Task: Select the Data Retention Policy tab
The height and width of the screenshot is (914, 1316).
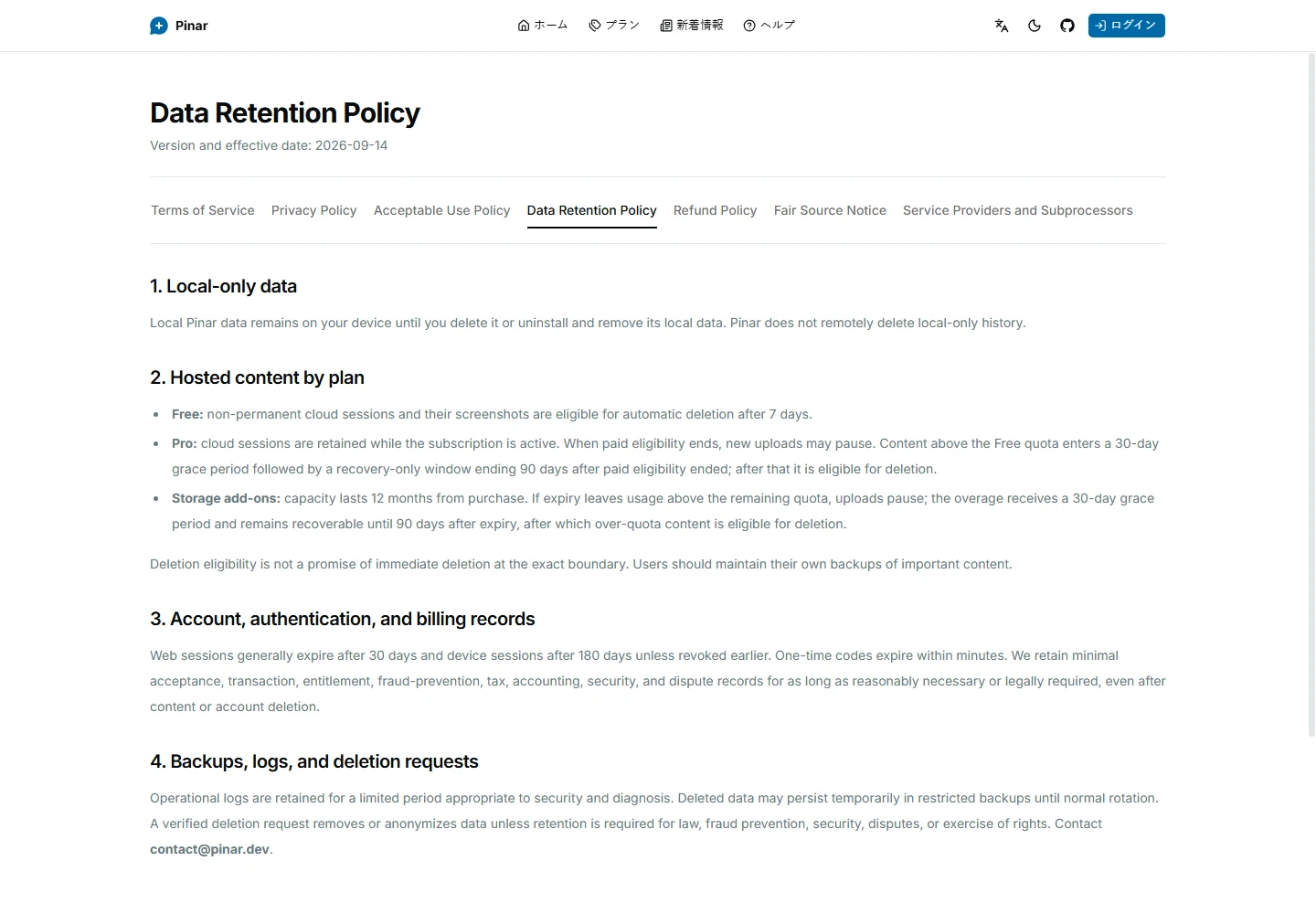Action: [592, 210]
